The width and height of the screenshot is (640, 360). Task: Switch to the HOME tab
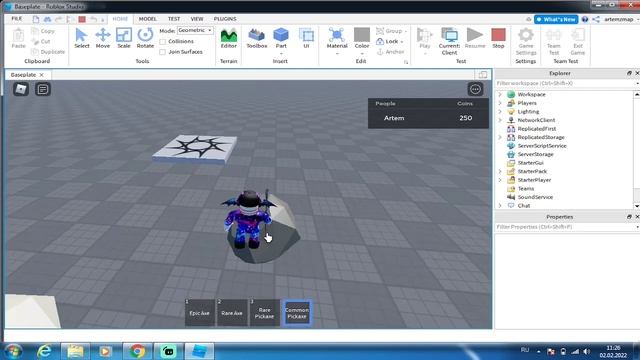pyautogui.click(x=120, y=19)
